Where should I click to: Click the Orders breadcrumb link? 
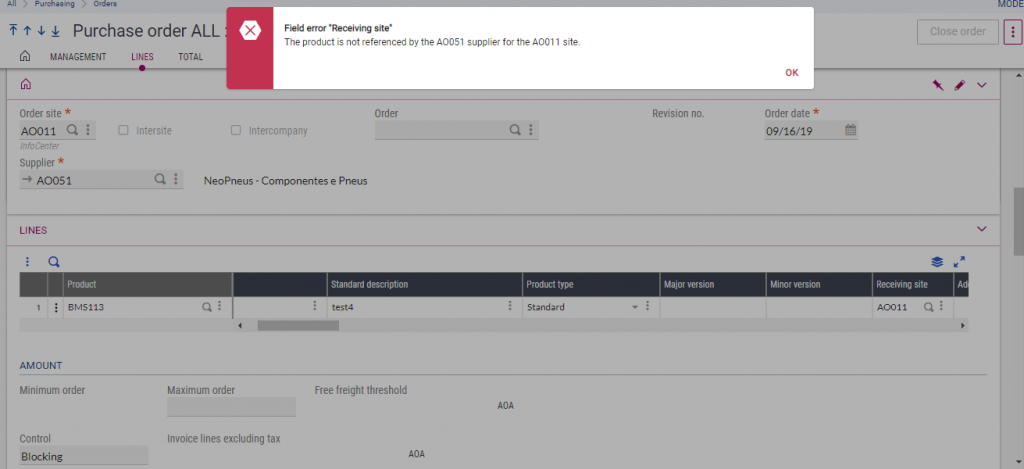point(105,4)
